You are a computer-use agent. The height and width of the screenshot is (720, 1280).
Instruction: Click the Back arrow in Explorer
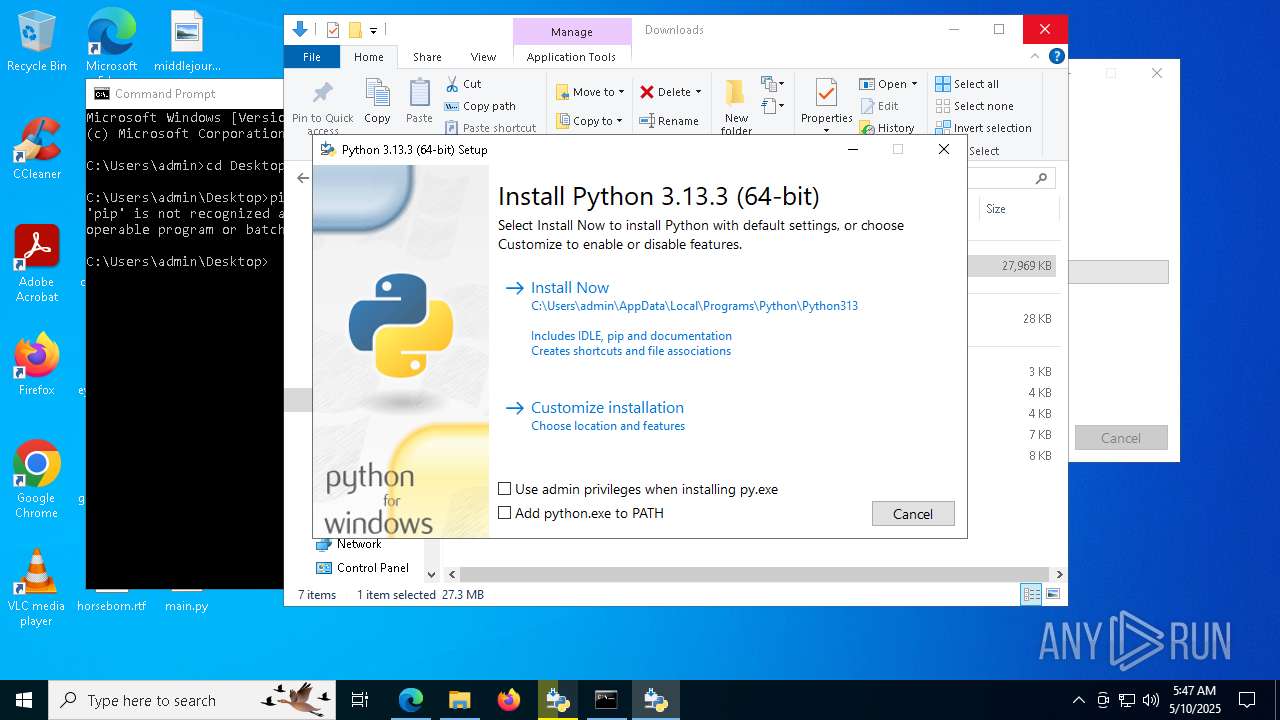coord(303,178)
